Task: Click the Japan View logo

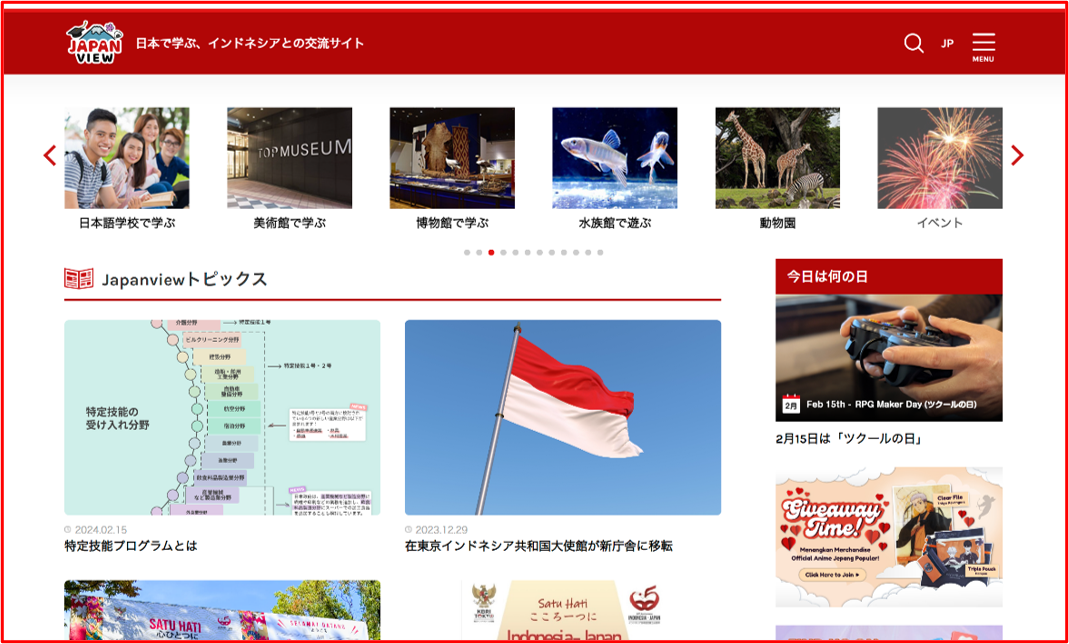Action: coord(95,42)
